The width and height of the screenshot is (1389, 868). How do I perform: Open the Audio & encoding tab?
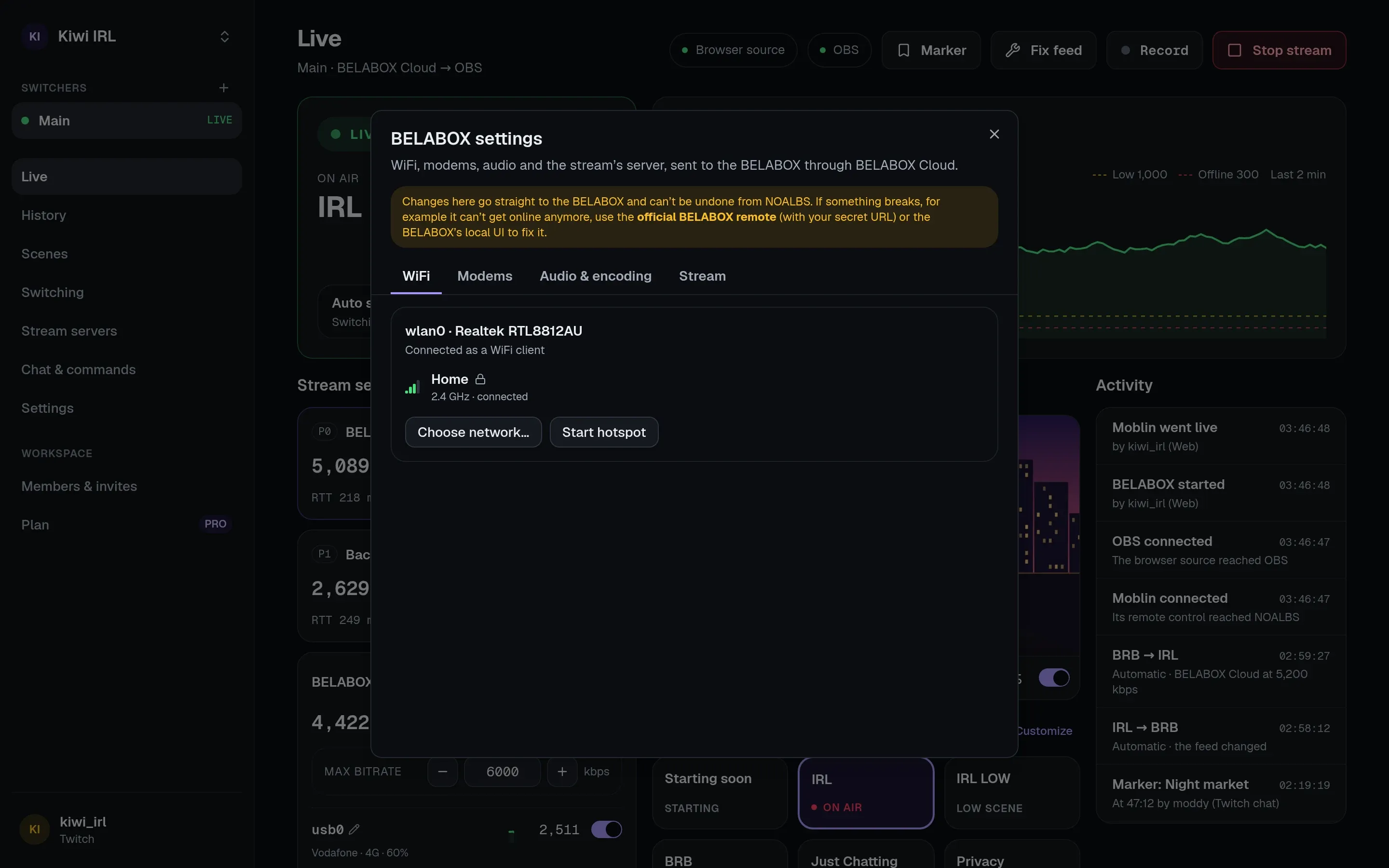tap(595, 276)
